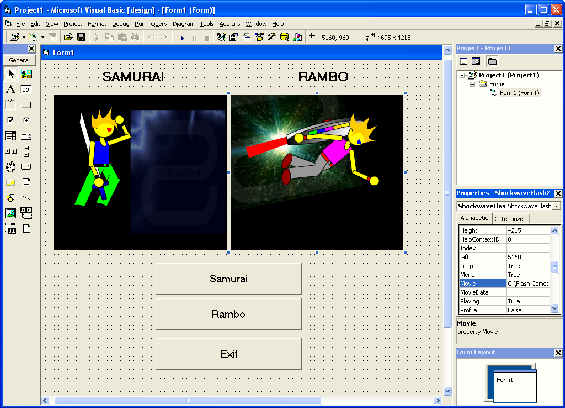
Task: Select the CheckBox control tool
Action: (10, 120)
